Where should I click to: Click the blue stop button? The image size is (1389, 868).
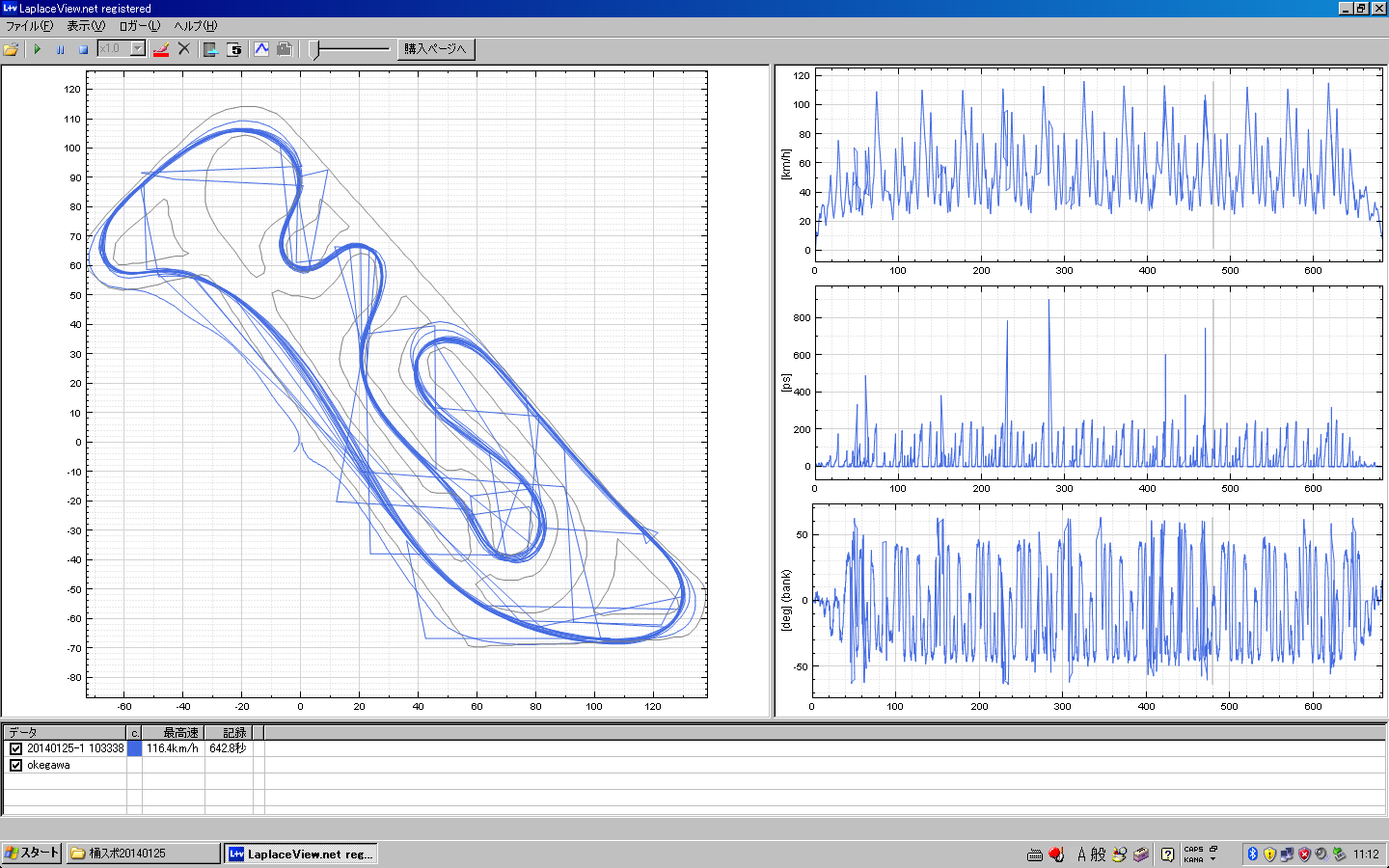83,49
